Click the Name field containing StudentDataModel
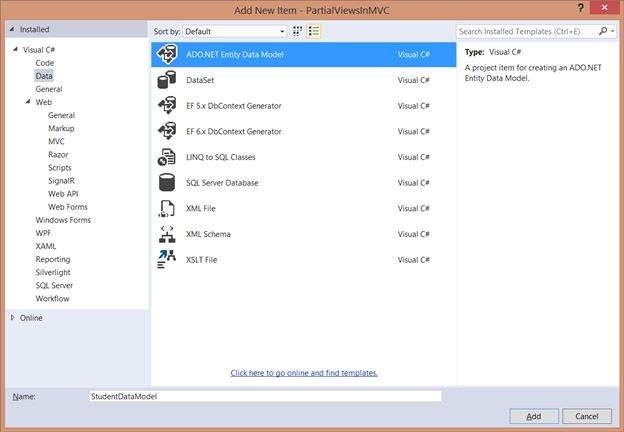The height and width of the screenshot is (432, 624). pyautogui.click(x=265, y=396)
